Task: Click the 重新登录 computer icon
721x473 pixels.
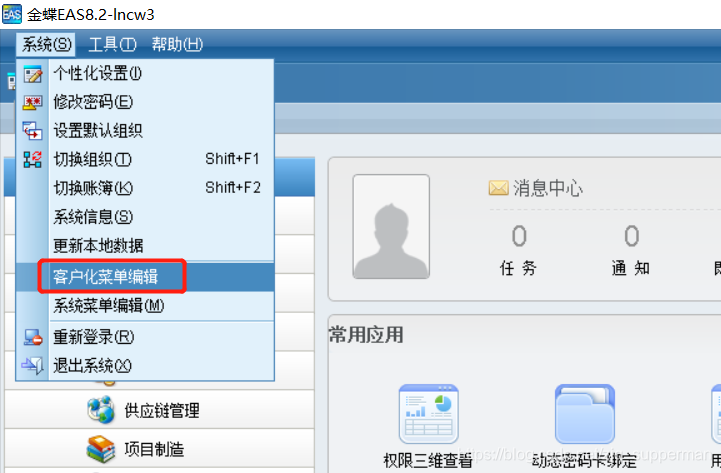Action: click(x=33, y=338)
